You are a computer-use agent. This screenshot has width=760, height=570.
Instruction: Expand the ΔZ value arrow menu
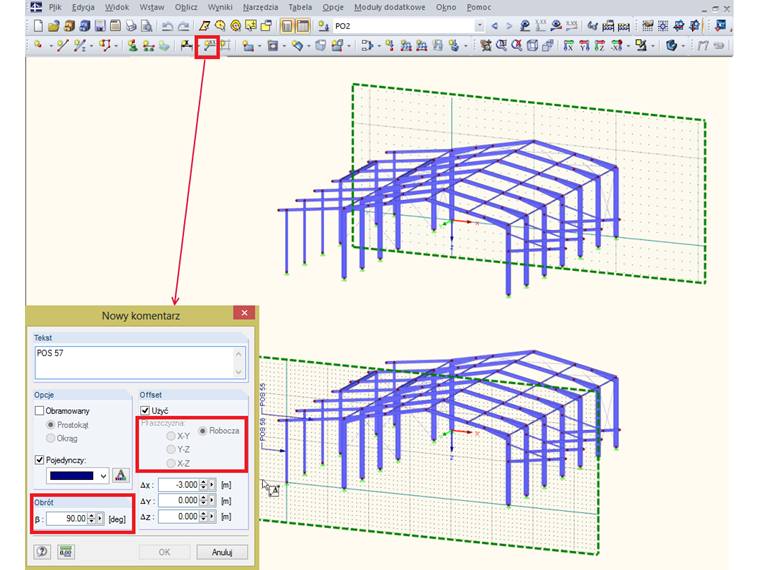tap(212, 517)
